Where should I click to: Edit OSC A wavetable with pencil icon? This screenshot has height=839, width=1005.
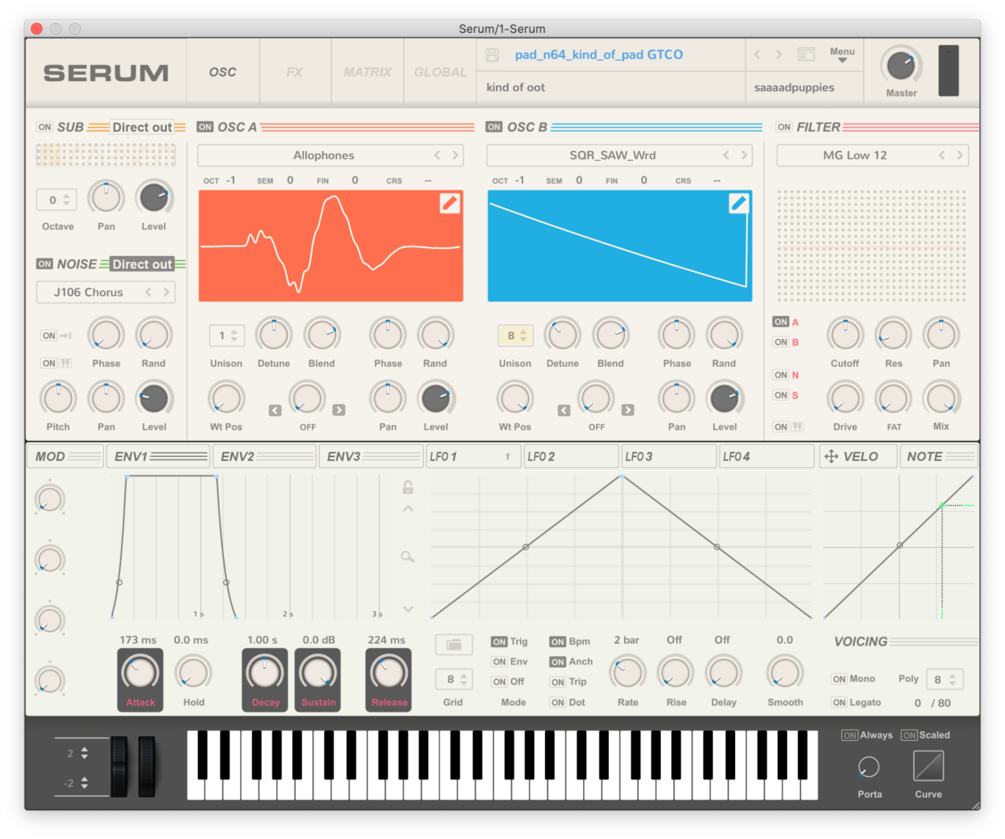coord(449,203)
